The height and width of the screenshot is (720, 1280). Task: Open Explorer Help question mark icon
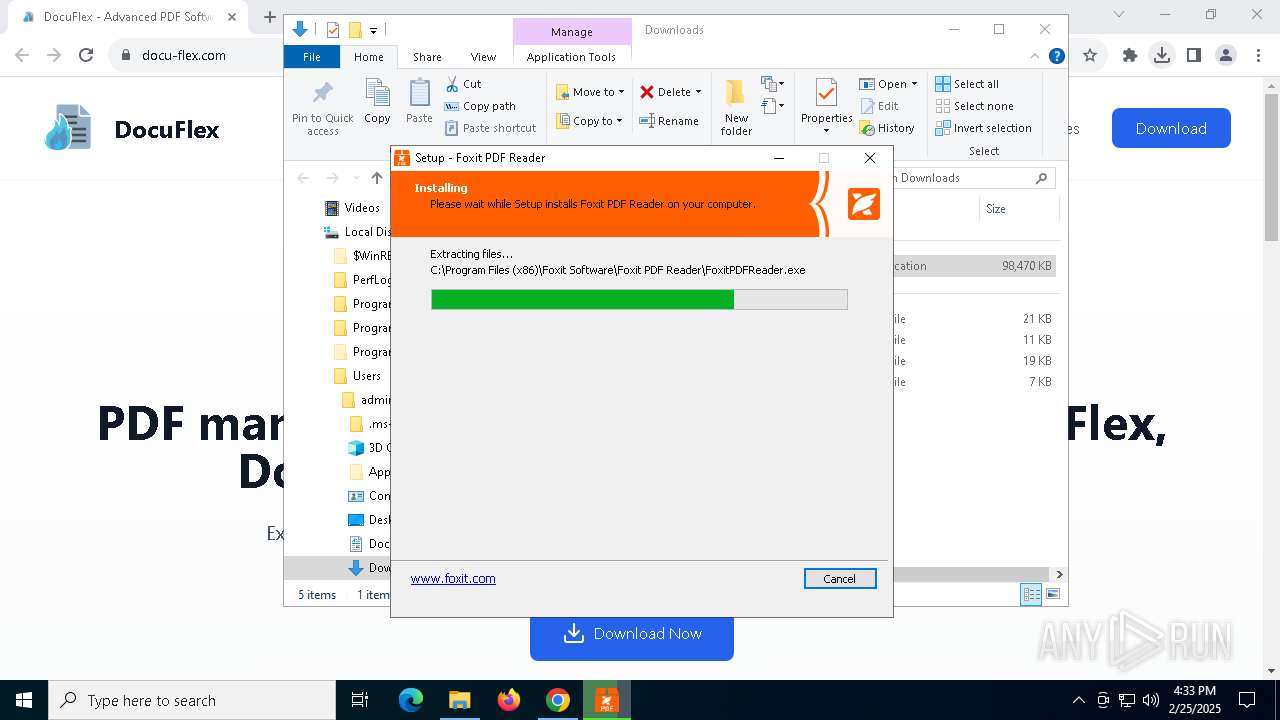click(1056, 56)
